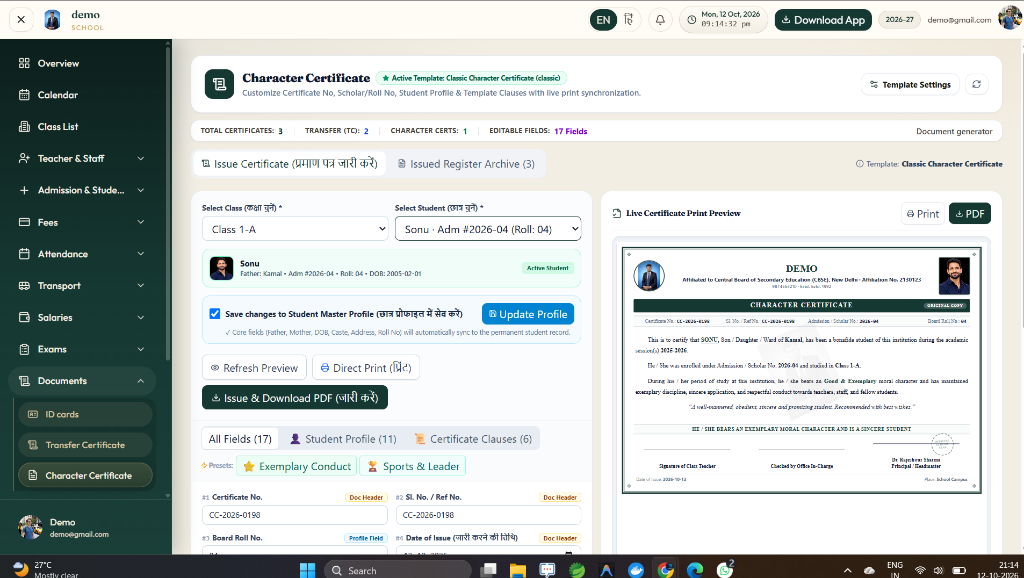1024x578 pixels.
Task: Open WhatsApp from the taskbar
Action: 725,570
